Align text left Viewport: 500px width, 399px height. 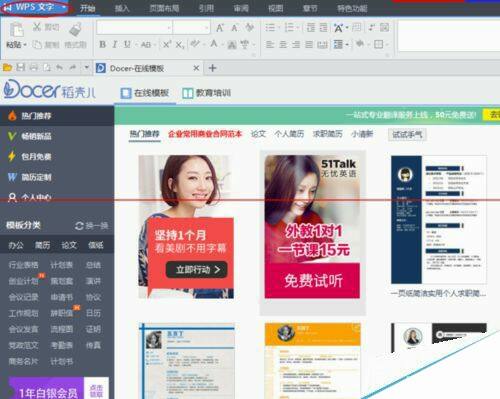pos(270,44)
